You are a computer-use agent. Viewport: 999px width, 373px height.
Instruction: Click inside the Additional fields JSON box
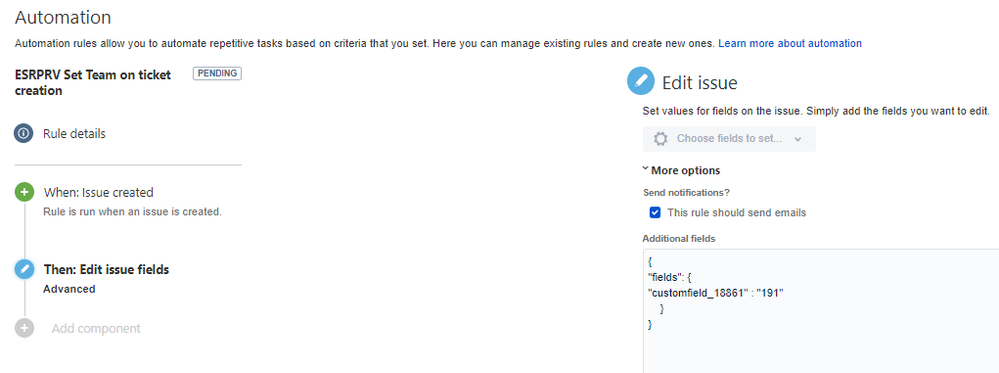[x=821, y=311]
